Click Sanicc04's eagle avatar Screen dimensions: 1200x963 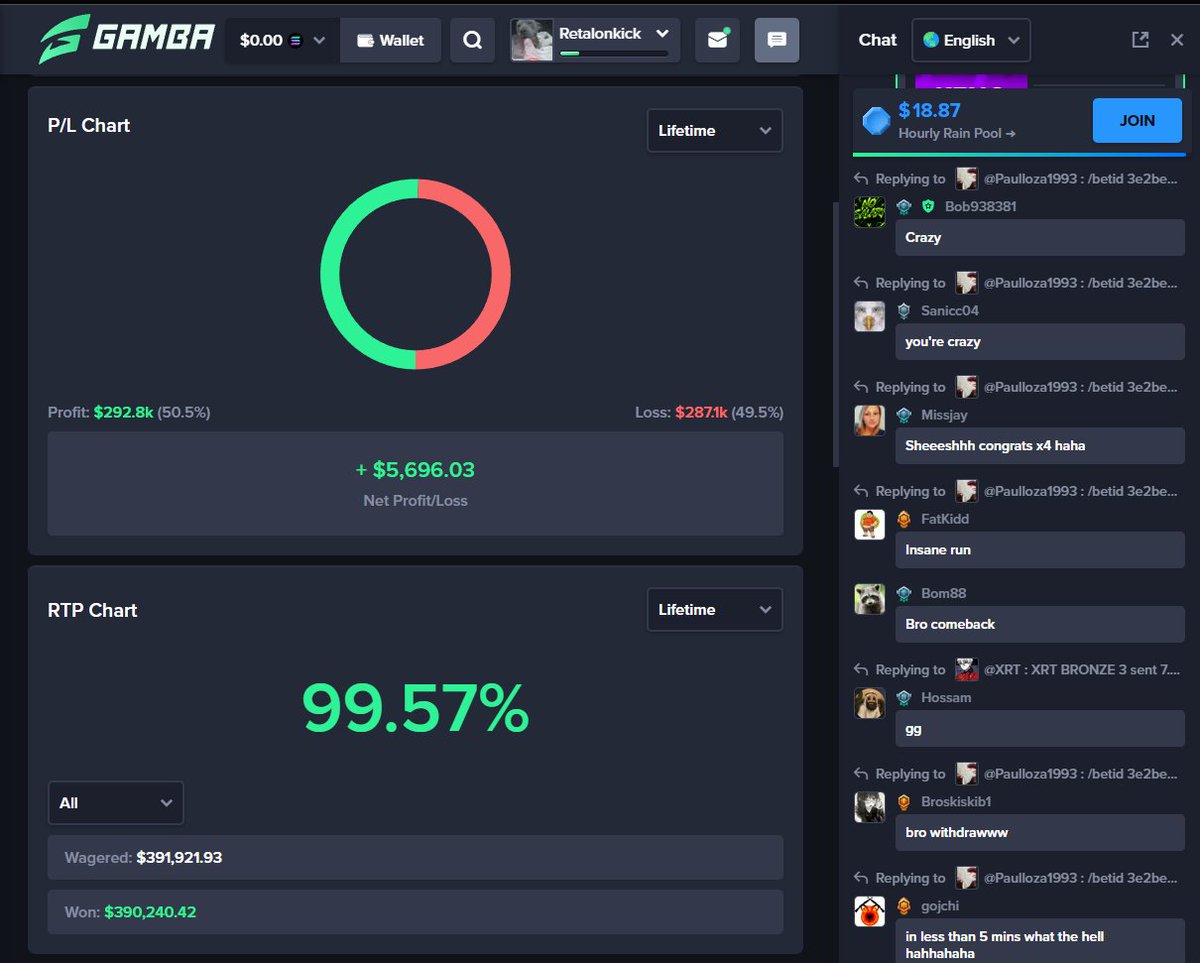click(870, 316)
